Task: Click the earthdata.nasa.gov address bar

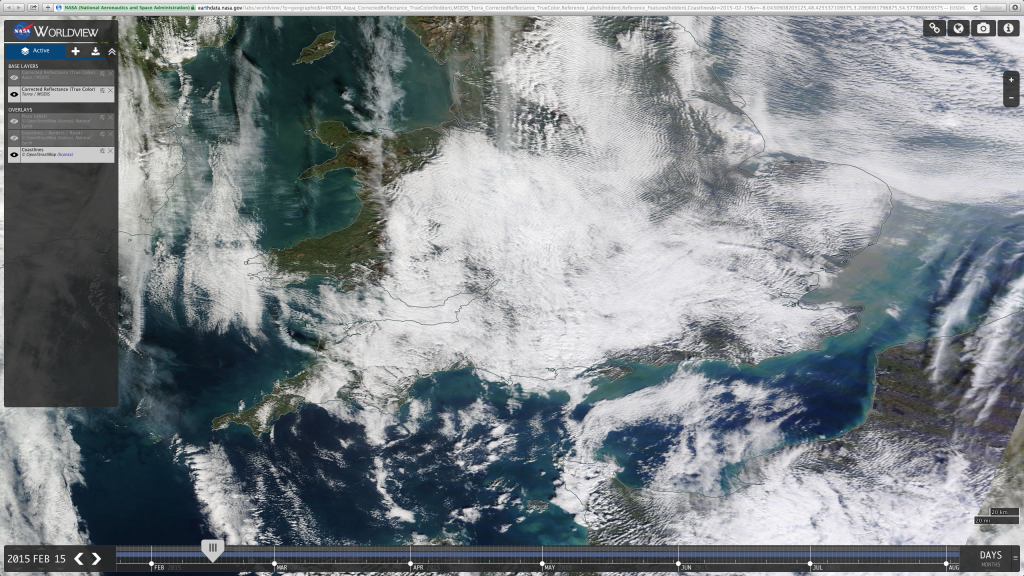Action: coord(516,7)
